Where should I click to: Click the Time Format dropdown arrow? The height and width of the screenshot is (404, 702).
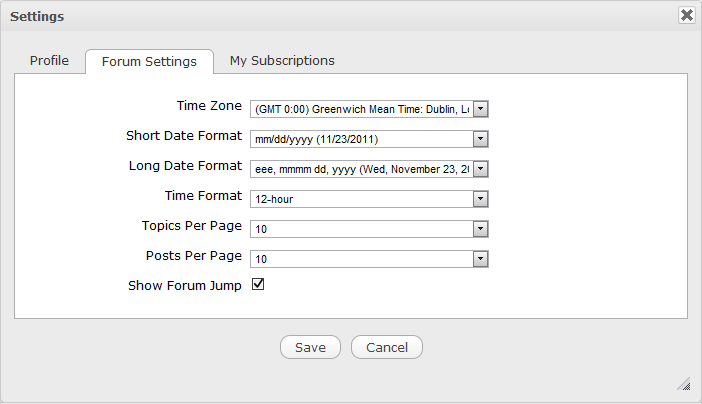[x=480, y=199]
